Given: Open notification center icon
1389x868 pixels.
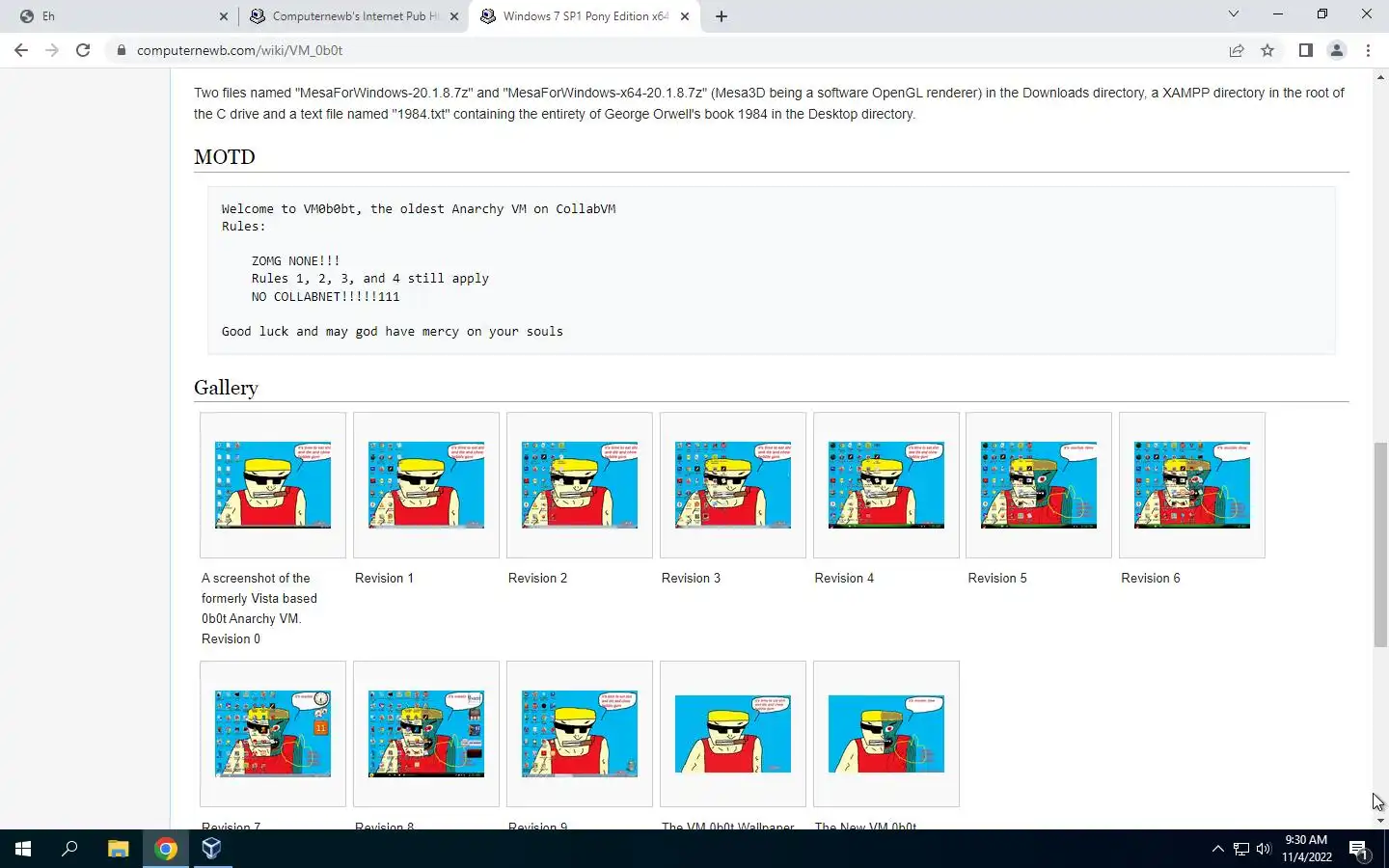Looking at the screenshot, I should pos(1358,849).
